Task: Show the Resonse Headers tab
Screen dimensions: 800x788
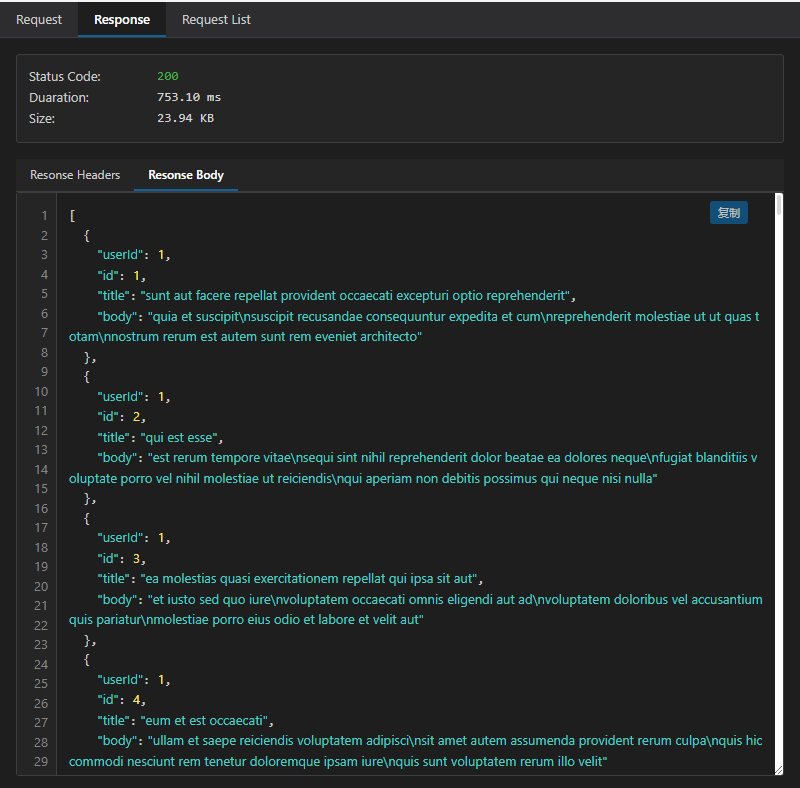Action: (75, 175)
